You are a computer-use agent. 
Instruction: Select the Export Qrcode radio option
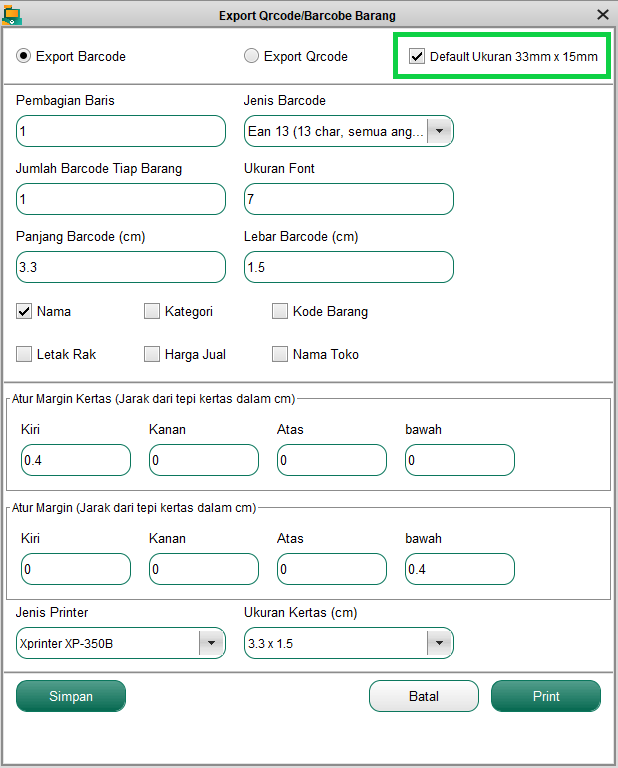coord(252,56)
